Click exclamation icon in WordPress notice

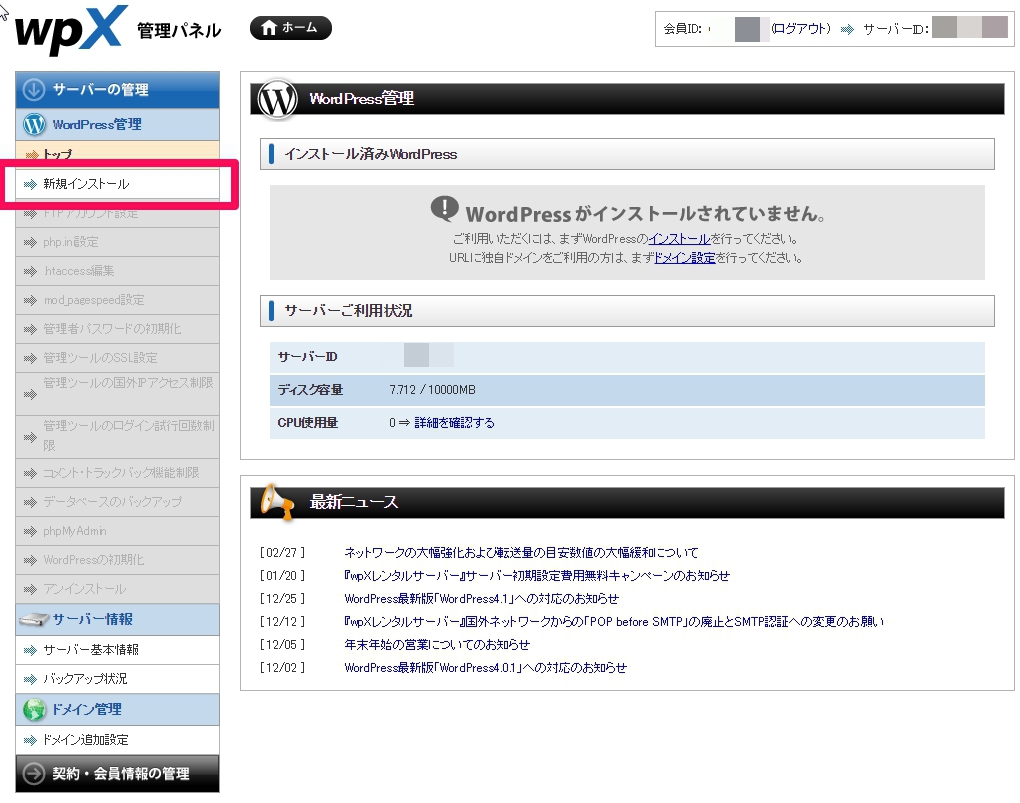tap(444, 209)
